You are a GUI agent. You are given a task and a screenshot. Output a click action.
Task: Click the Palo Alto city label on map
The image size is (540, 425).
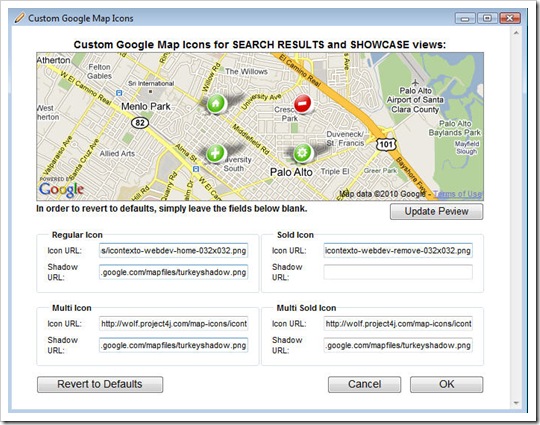pyautogui.click(x=291, y=172)
